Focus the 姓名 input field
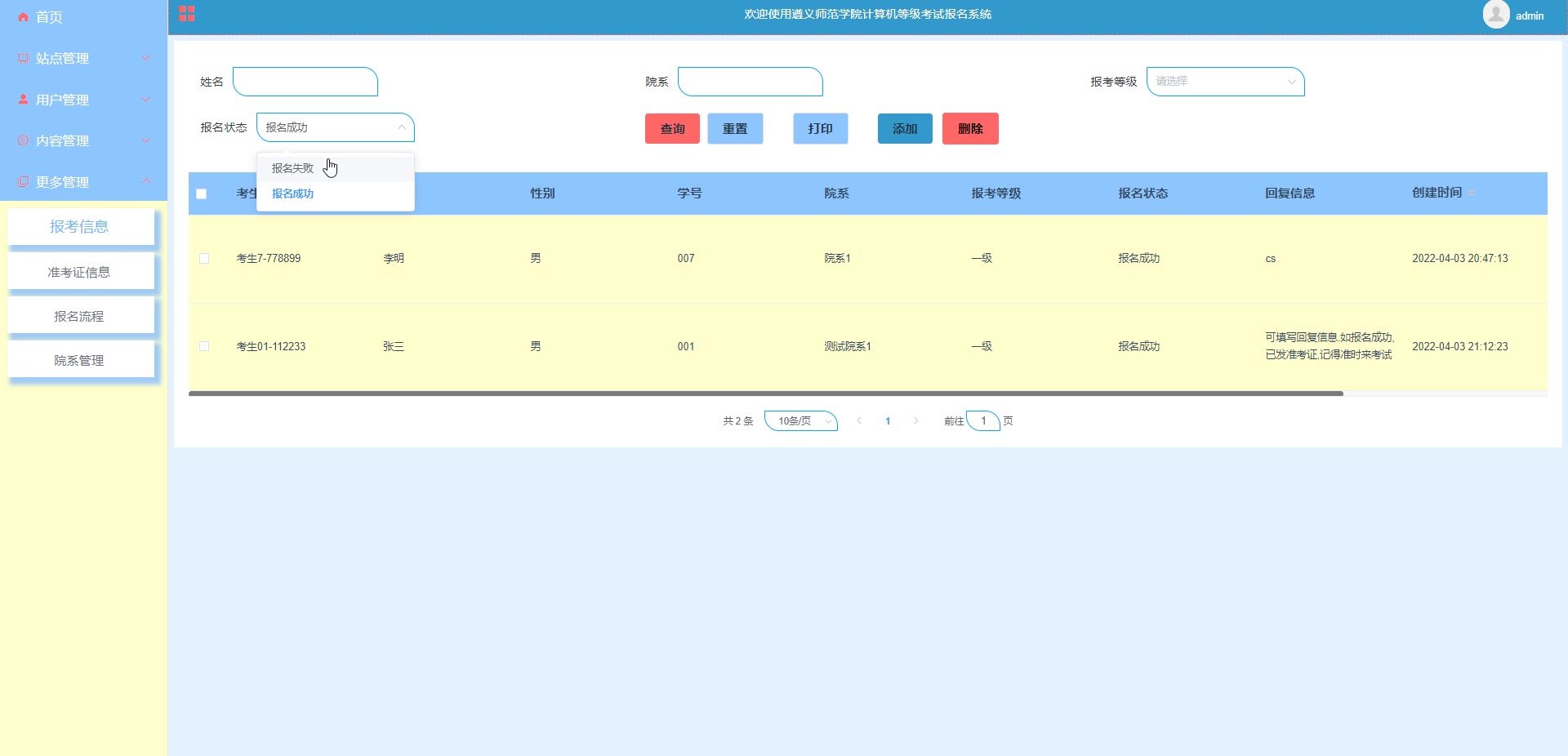Viewport: 1568px width, 756px height. click(x=305, y=82)
